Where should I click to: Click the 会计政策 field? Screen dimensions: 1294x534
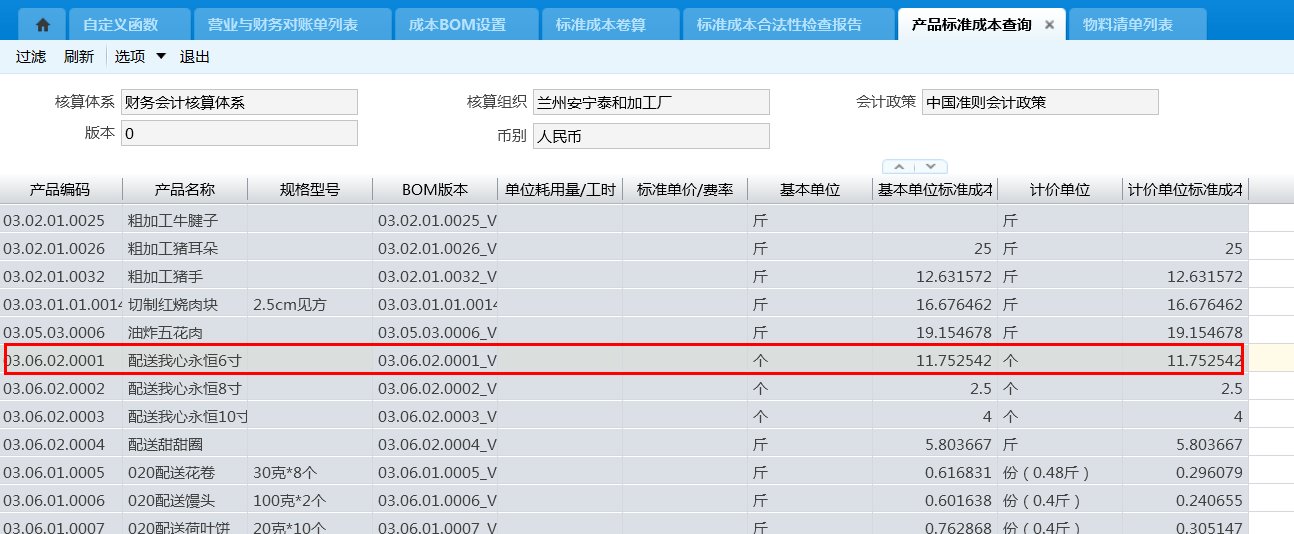click(x=1040, y=102)
